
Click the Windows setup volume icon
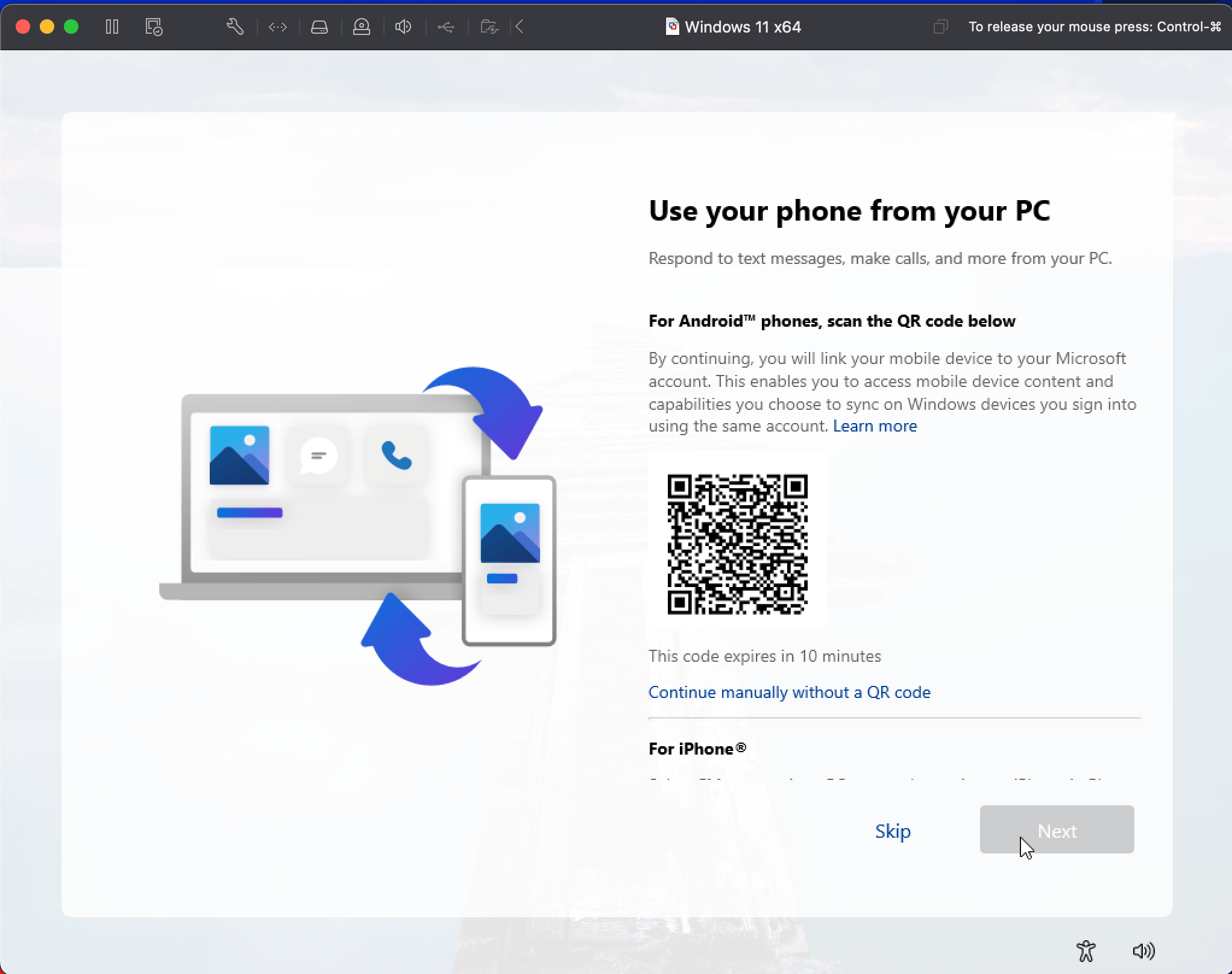point(1143,950)
